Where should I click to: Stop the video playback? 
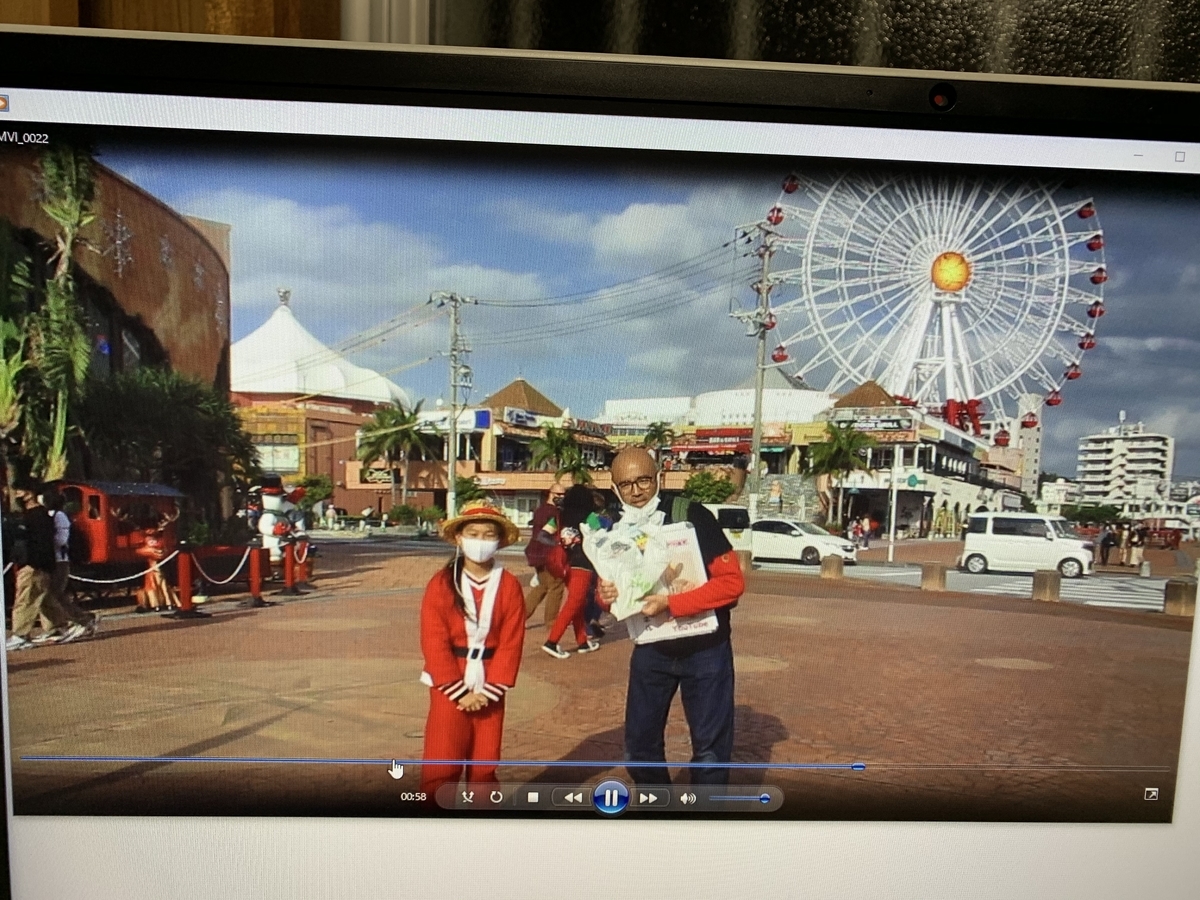pos(533,797)
